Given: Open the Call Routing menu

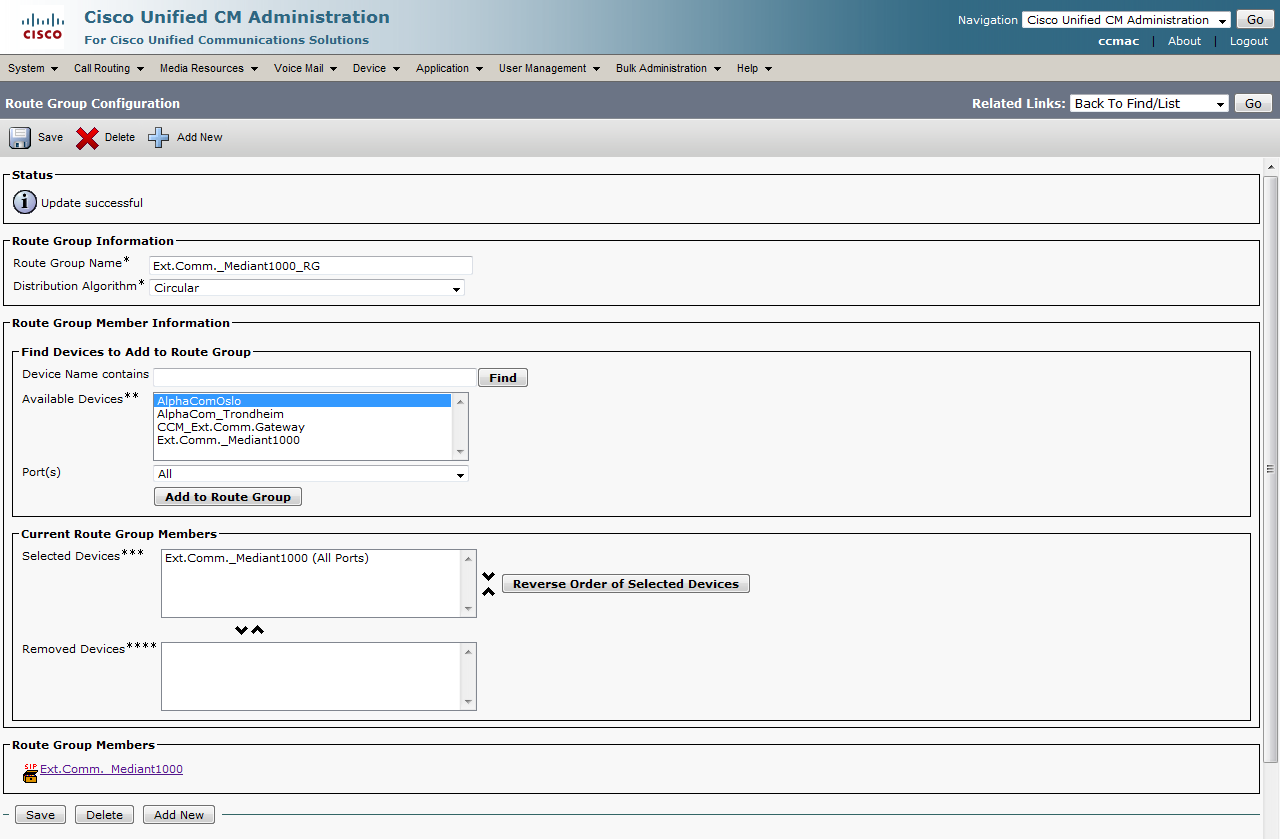Looking at the screenshot, I should pos(108,68).
